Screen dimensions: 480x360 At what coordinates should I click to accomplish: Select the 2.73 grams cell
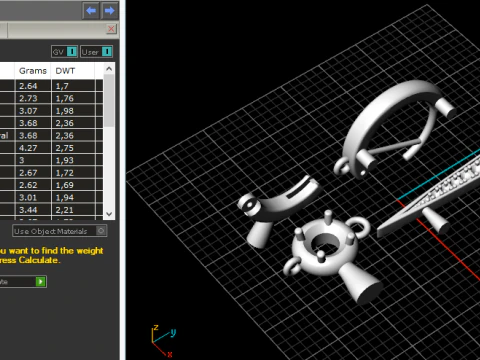click(x=33, y=98)
